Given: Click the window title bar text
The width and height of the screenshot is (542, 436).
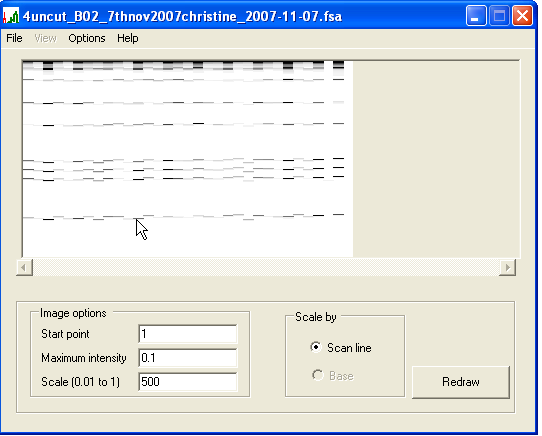Looking at the screenshot, I should (183, 16).
